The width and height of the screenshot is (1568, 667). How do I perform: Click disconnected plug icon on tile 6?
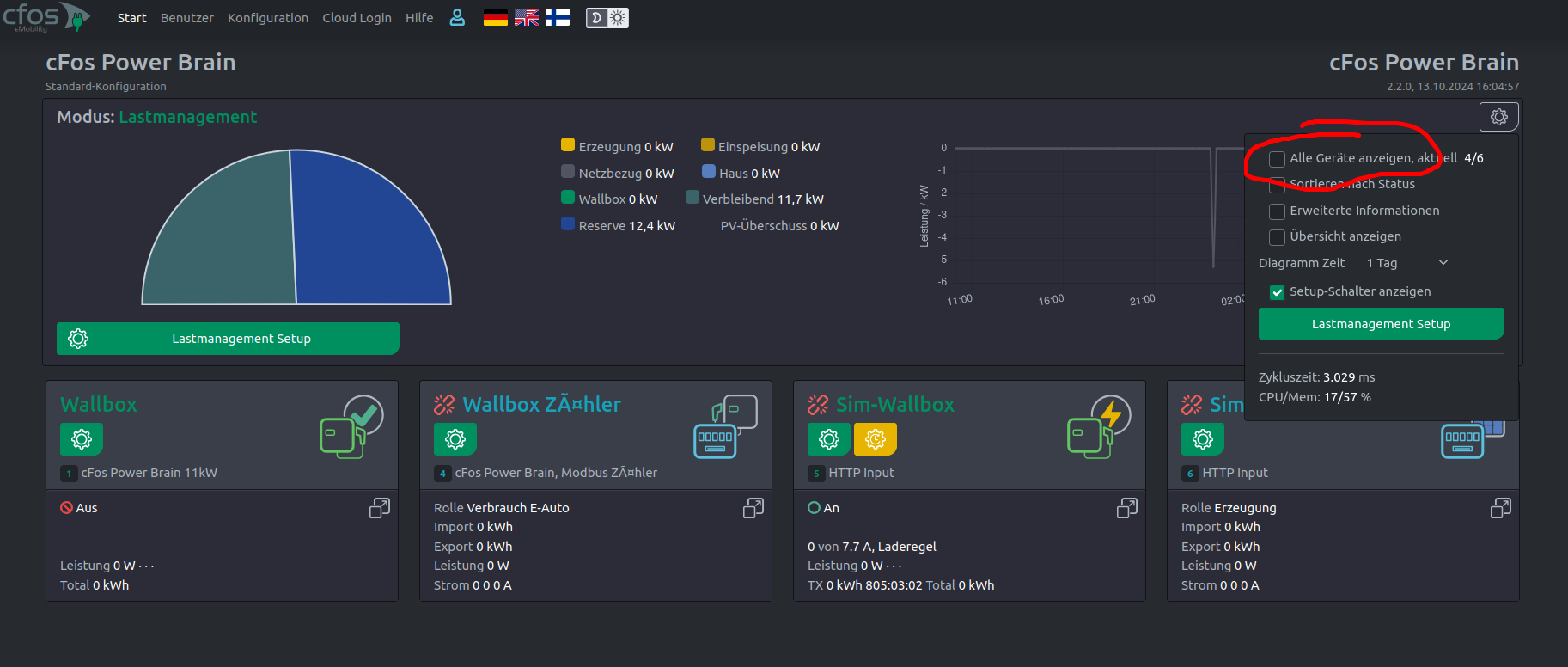point(1192,404)
